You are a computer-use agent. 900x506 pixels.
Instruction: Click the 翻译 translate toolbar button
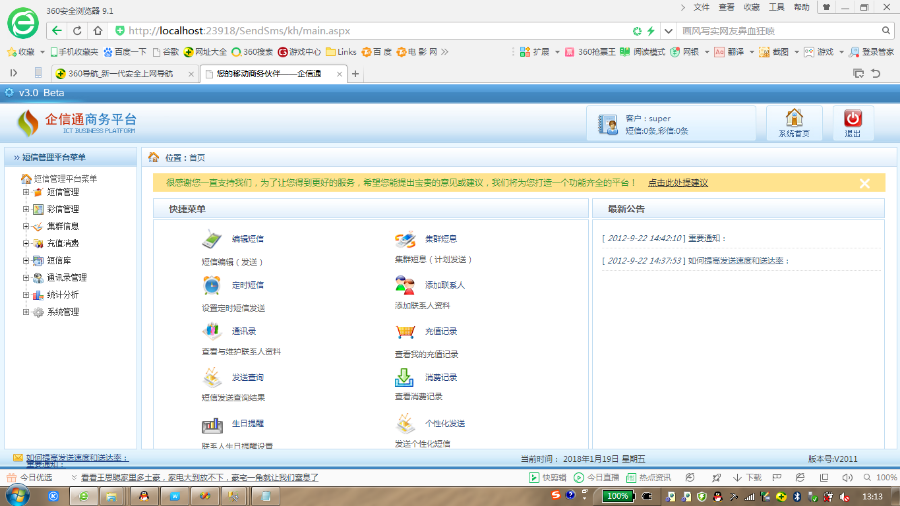pos(729,52)
